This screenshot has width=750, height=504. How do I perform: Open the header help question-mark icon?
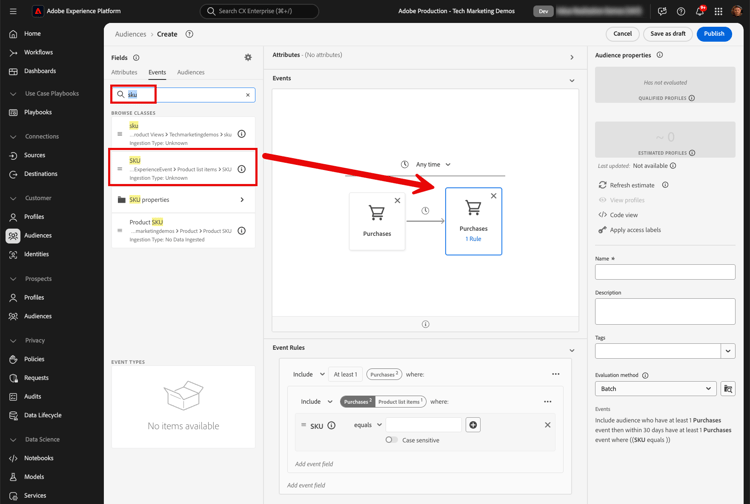pyautogui.click(x=681, y=11)
